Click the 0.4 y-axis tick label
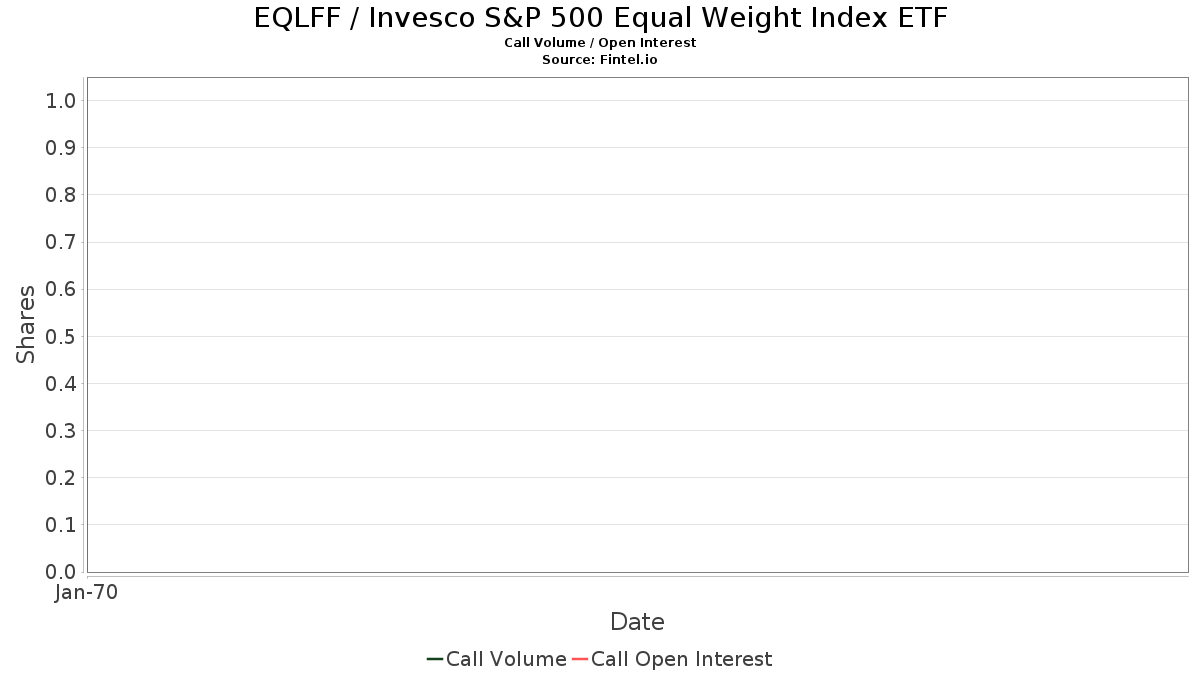 click(x=61, y=384)
